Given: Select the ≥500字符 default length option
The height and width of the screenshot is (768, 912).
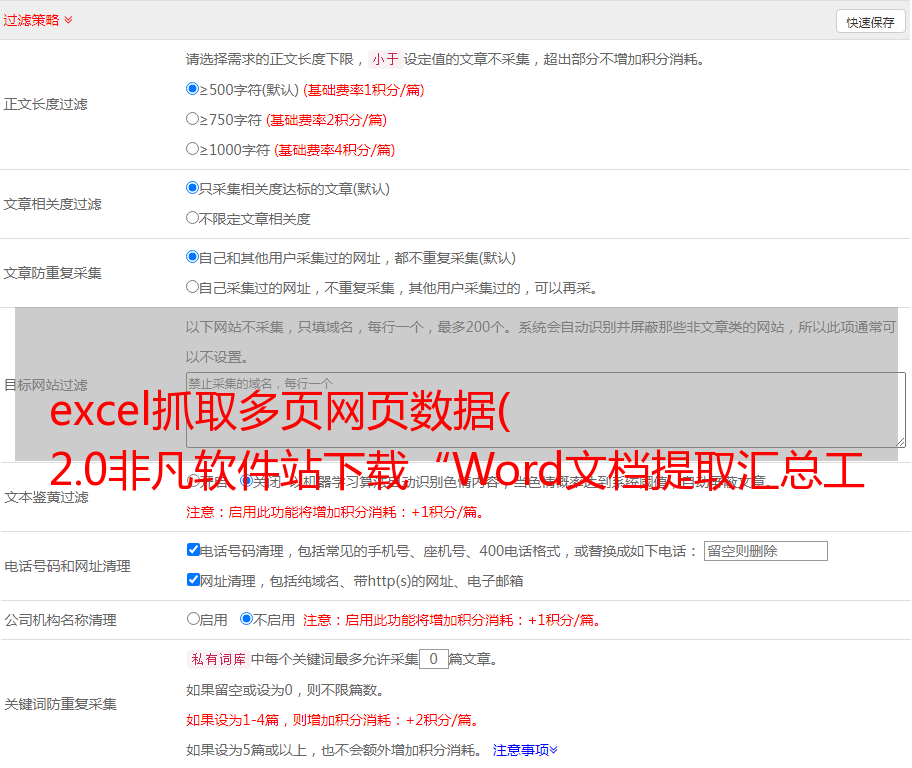Looking at the screenshot, I should 193,89.
